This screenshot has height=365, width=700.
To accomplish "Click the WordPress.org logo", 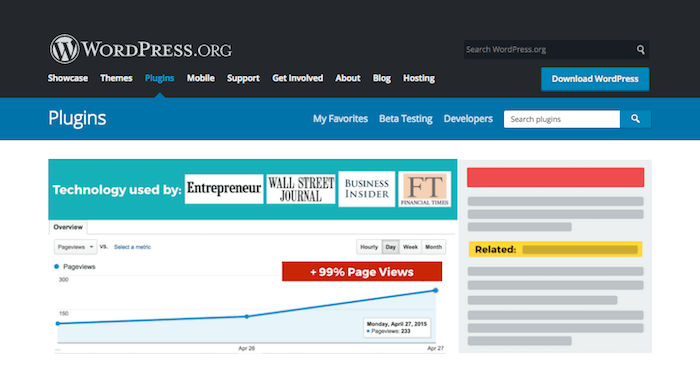I will coord(141,49).
